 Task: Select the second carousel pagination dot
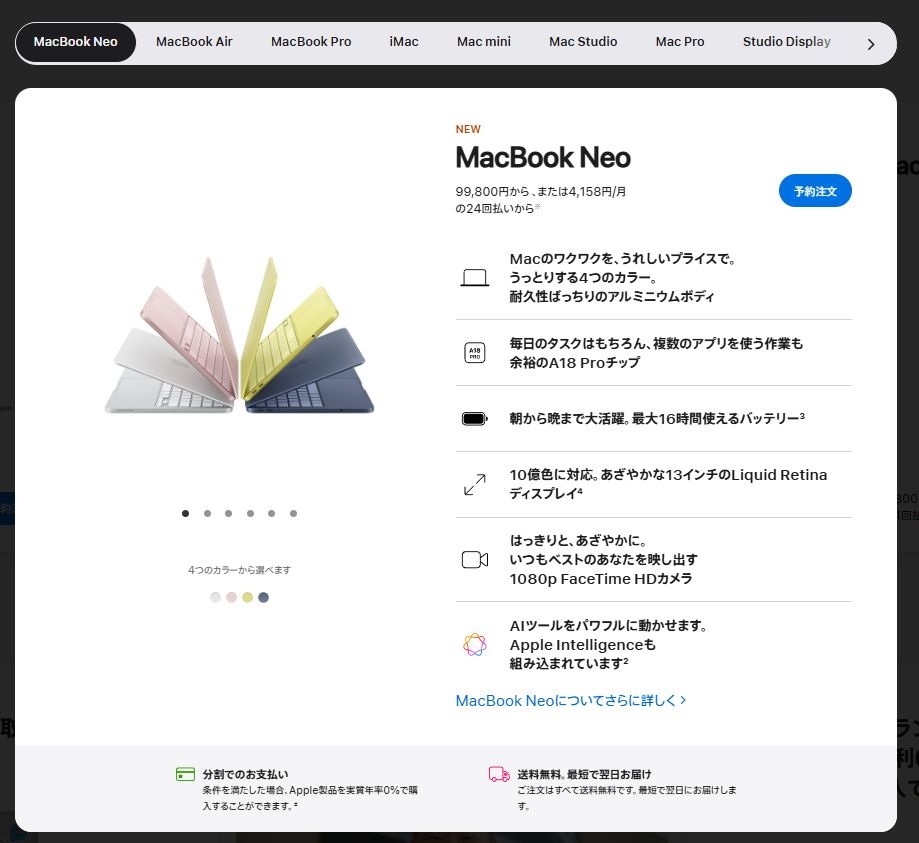coord(207,514)
